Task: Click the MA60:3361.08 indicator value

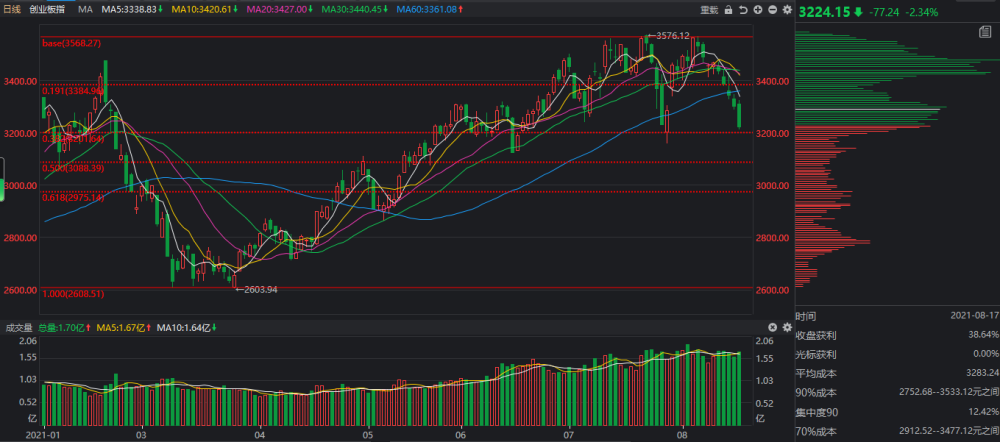Action: (426, 10)
